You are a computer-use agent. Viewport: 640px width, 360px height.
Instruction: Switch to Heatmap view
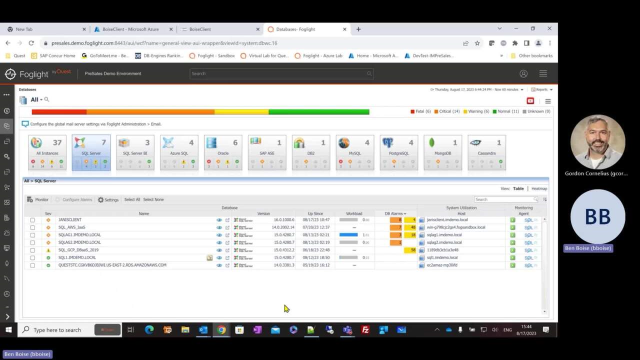[539, 189]
